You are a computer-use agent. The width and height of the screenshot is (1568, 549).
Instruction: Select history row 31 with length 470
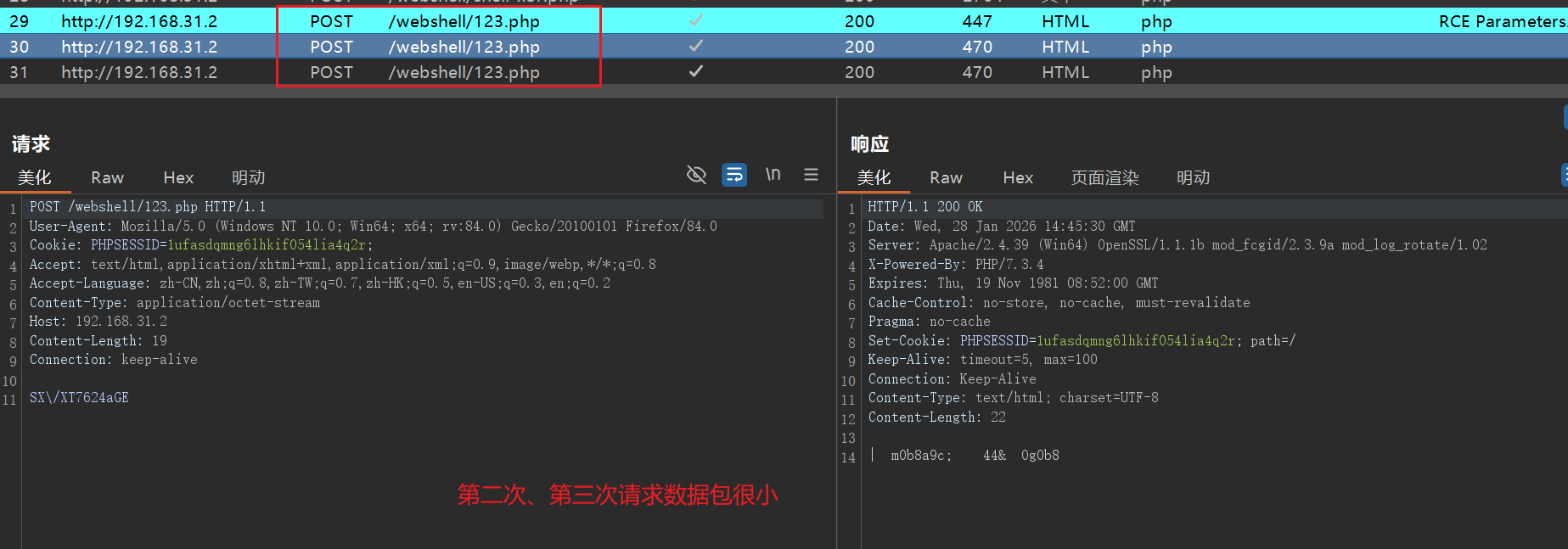[x=977, y=72]
